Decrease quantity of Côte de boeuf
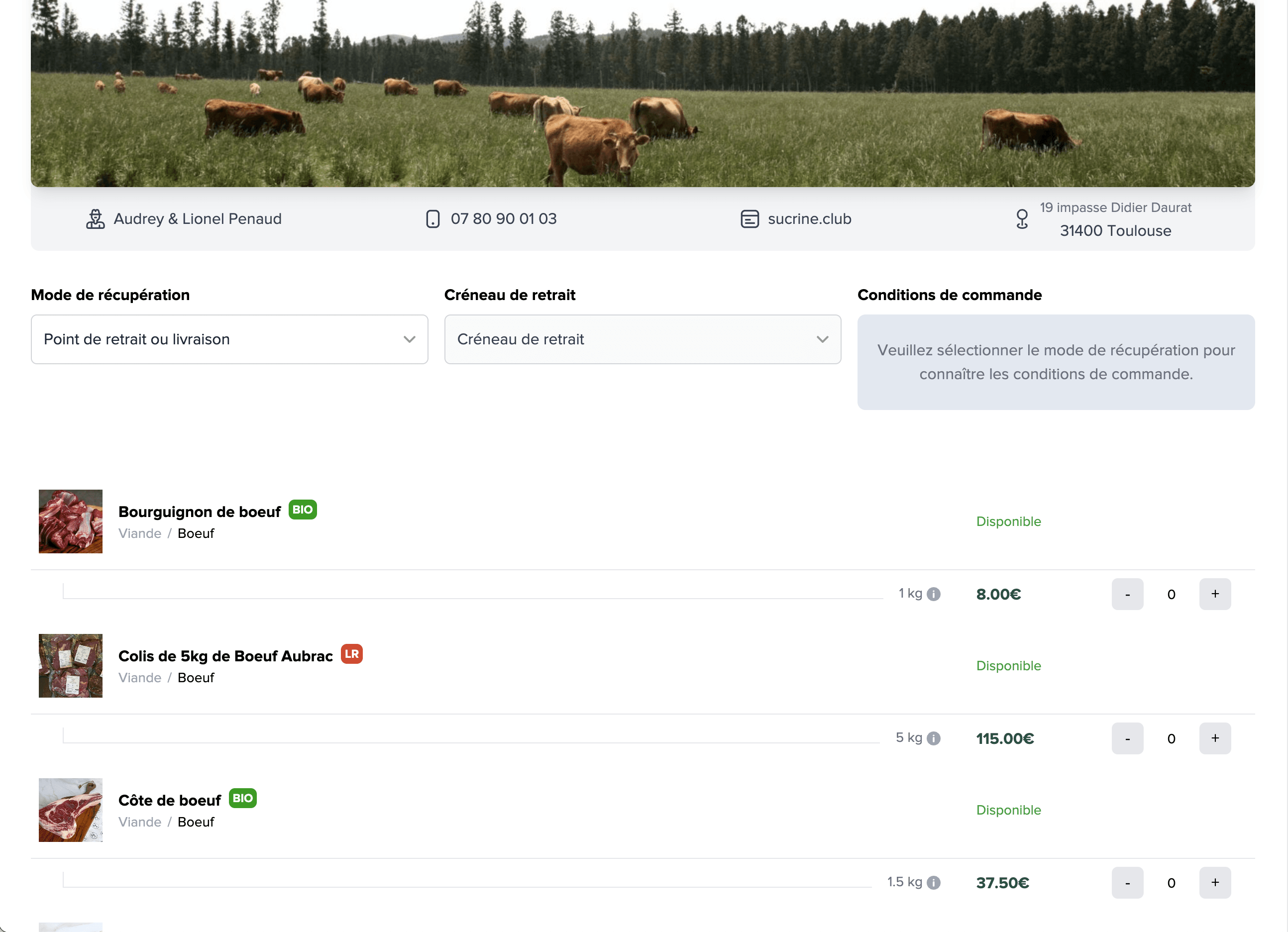 [1127, 883]
